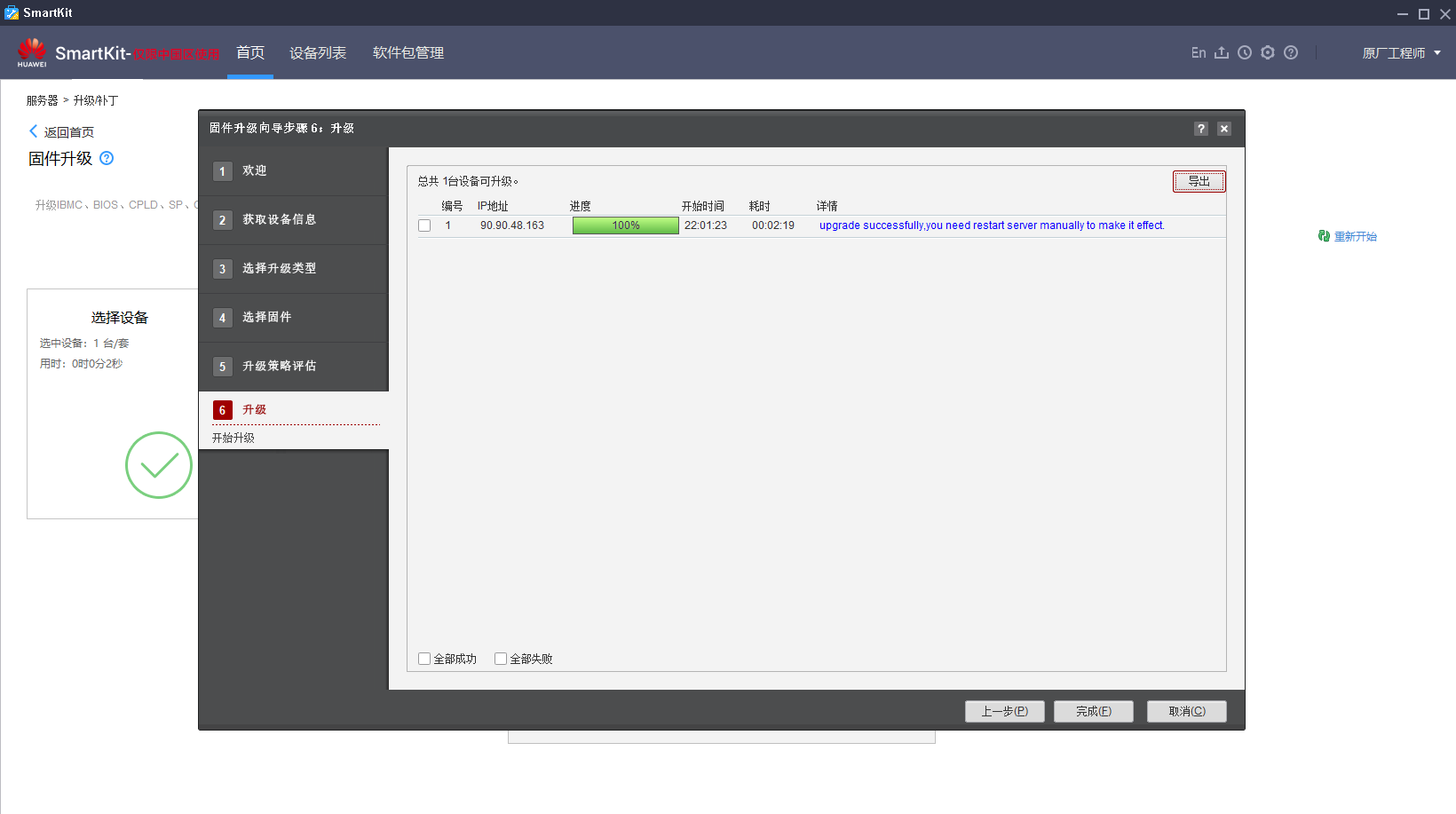This screenshot has width=1456, height=814.
Task: Click the 开始升级 sub-step
Action: click(x=233, y=438)
